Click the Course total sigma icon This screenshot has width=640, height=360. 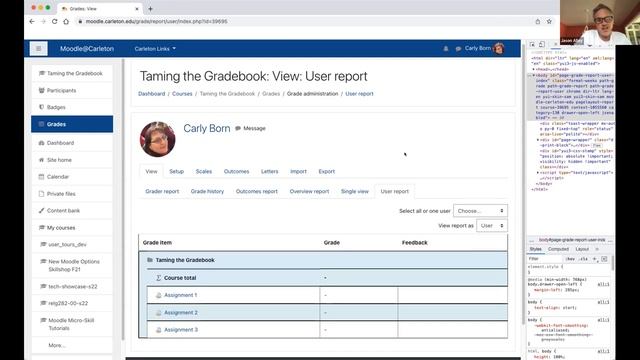pyautogui.click(x=159, y=278)
